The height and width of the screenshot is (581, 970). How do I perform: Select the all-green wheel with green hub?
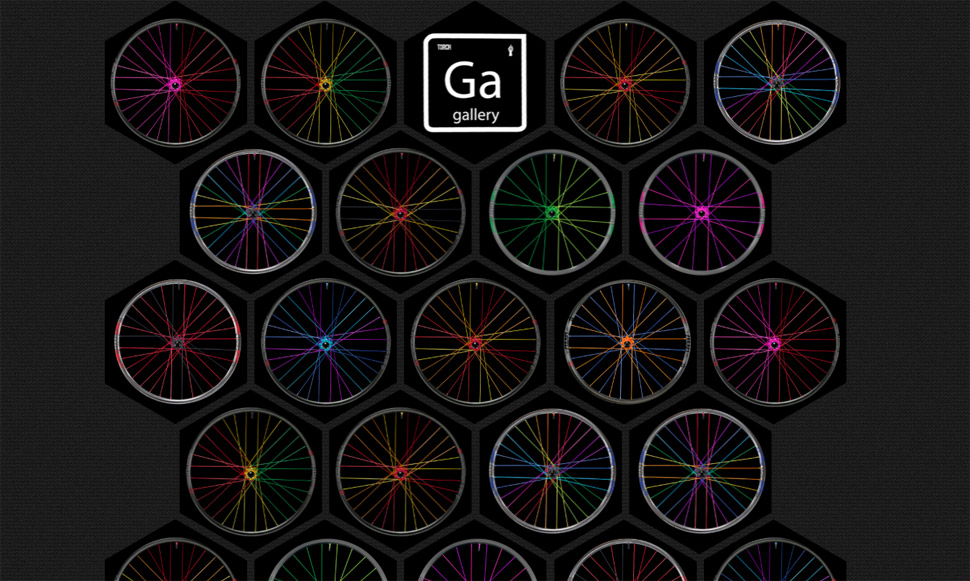pyautogui.click(x=551, y=212)
